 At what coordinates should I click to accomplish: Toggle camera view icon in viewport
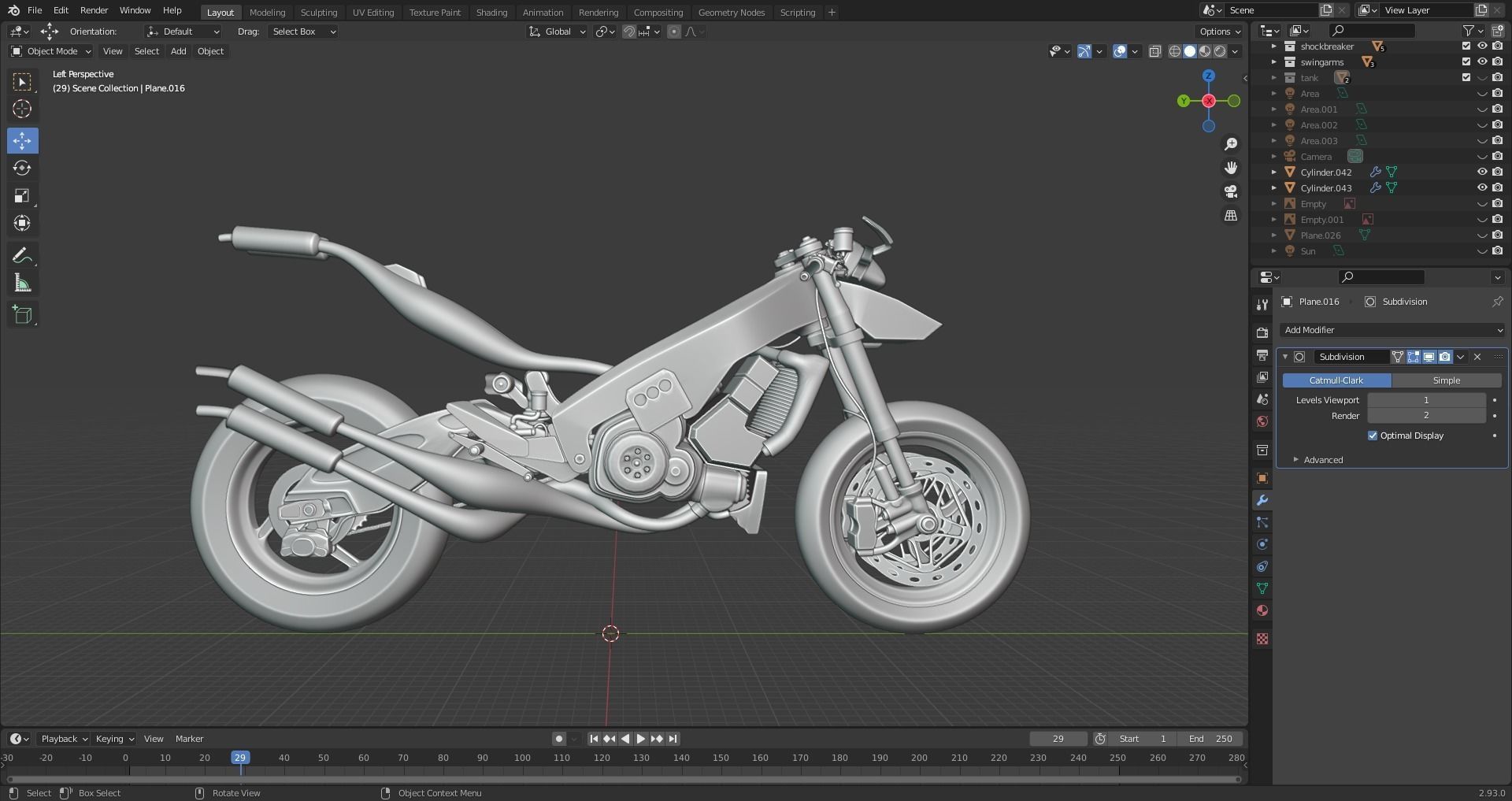point(1230,191)
